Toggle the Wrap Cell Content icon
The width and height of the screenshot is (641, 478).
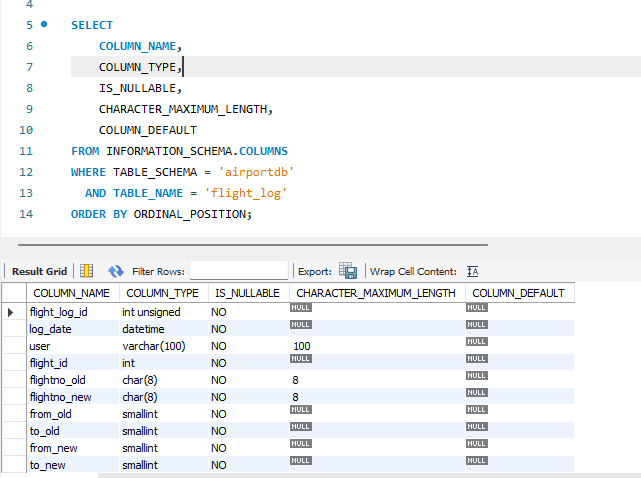coord(473,271)
